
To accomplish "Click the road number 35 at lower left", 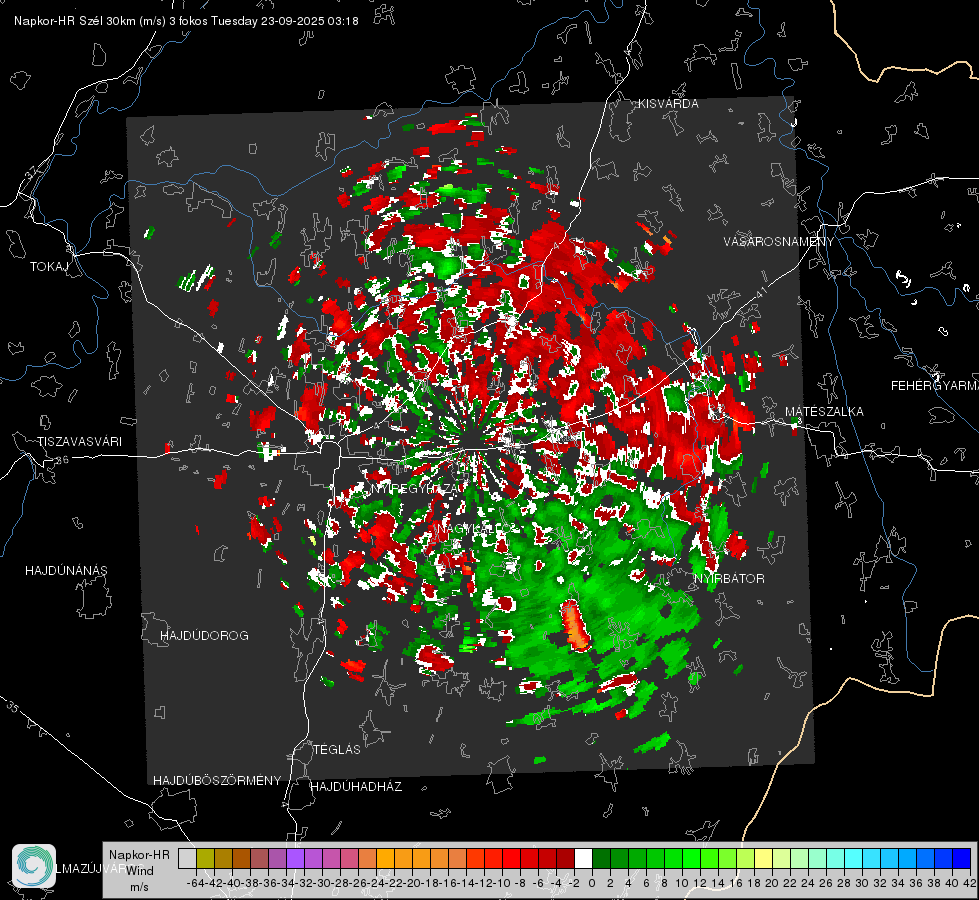I will coord(12,706).
